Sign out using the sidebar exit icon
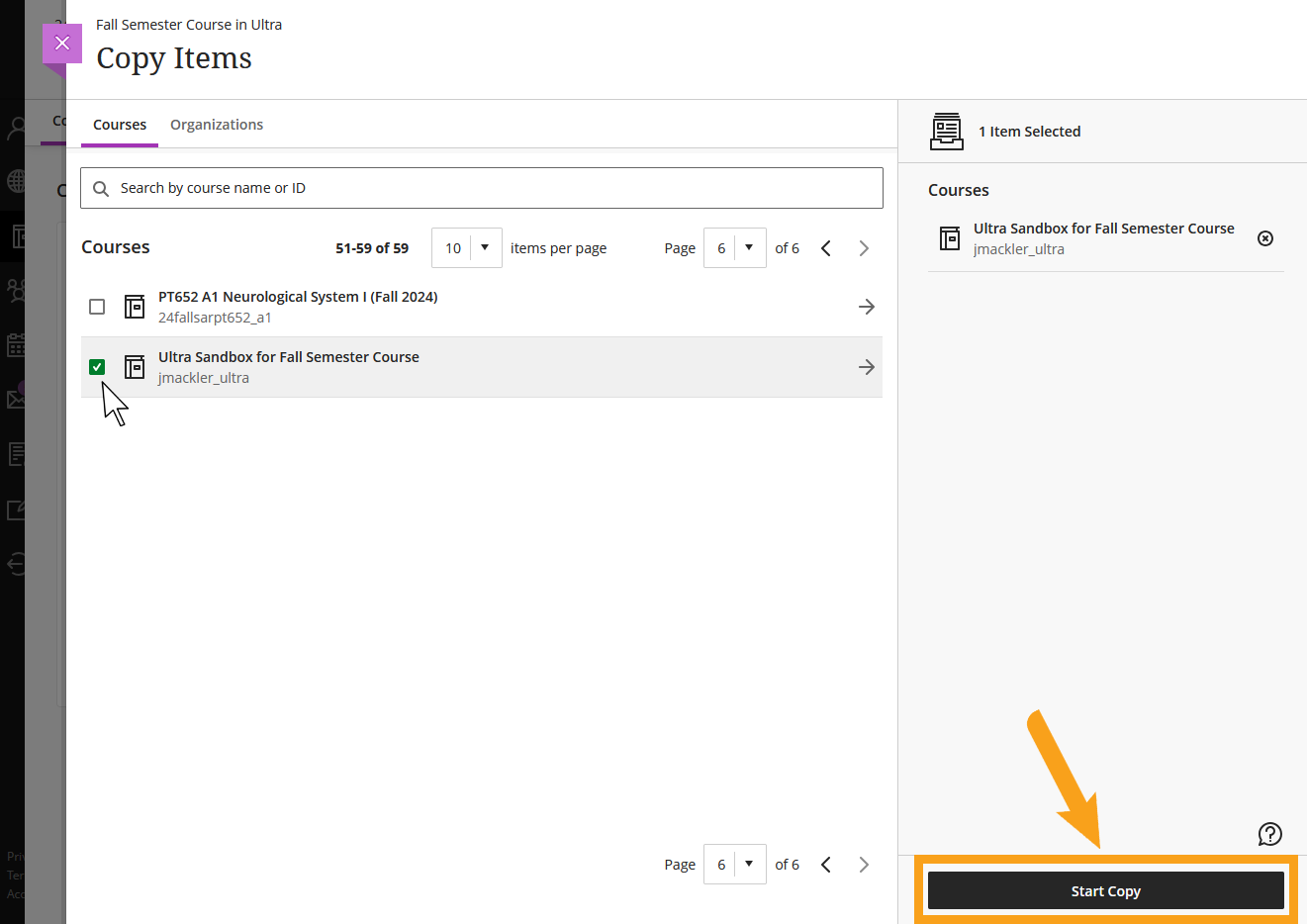Viewport: 1307px width, 924px height. click(15, 564)
